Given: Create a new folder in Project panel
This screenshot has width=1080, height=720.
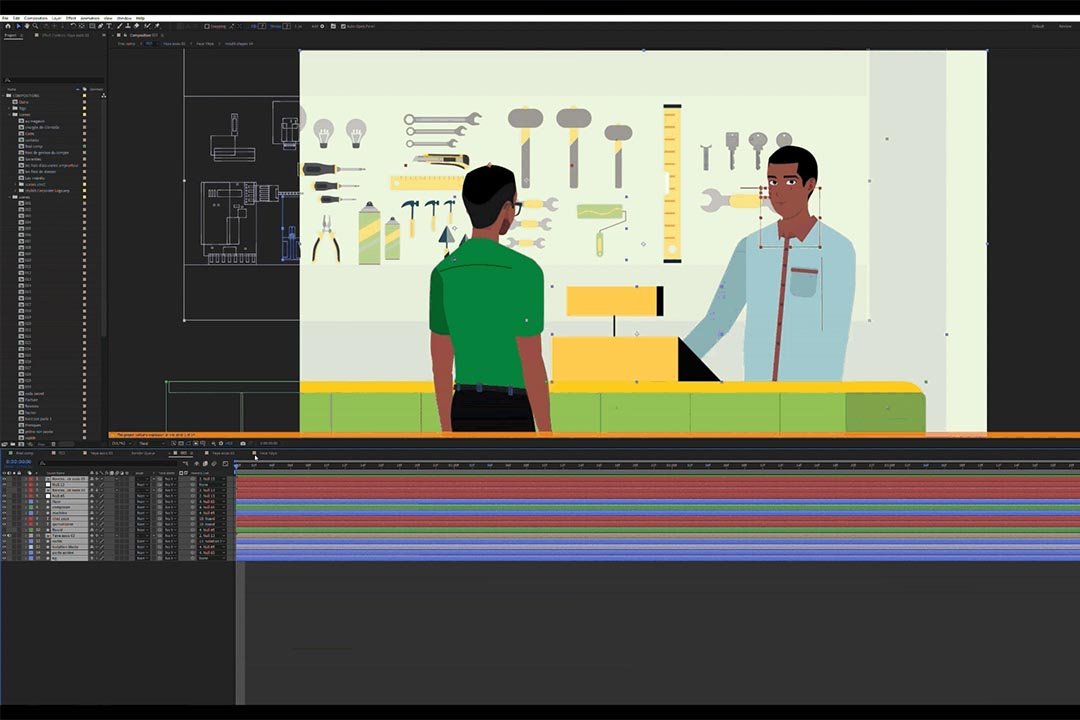Looking at the screenshot, I should pyautogui.click(x=12, y=444).
